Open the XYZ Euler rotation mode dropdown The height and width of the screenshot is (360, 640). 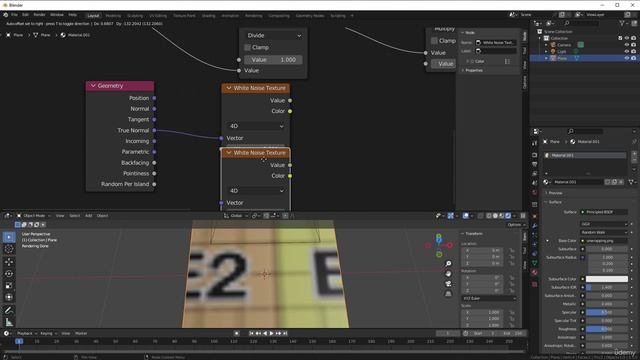tap(489, 298)
